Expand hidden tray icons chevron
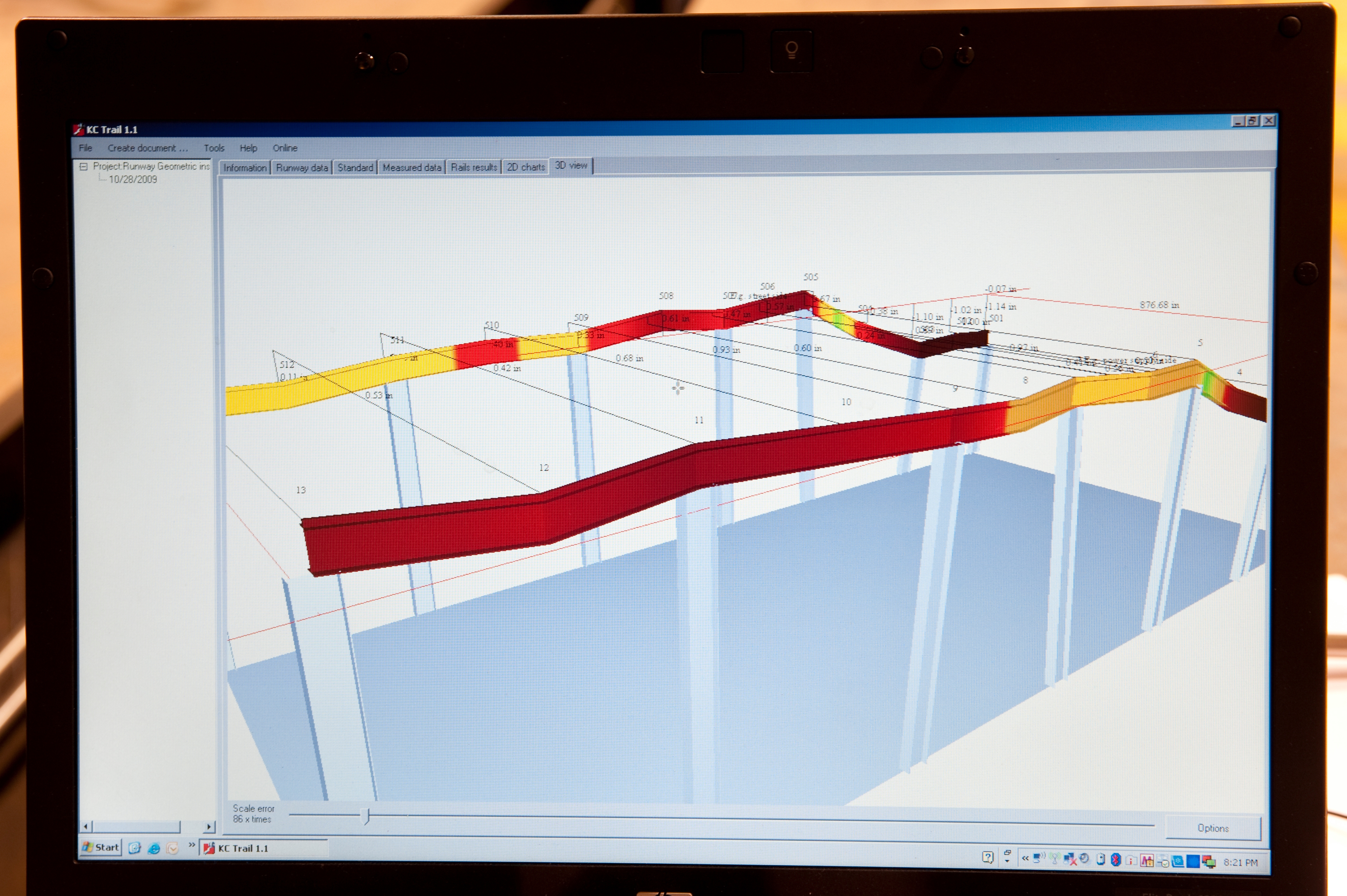Image resolution: width=1347 pixels, height=896 pixels. 1025,858
